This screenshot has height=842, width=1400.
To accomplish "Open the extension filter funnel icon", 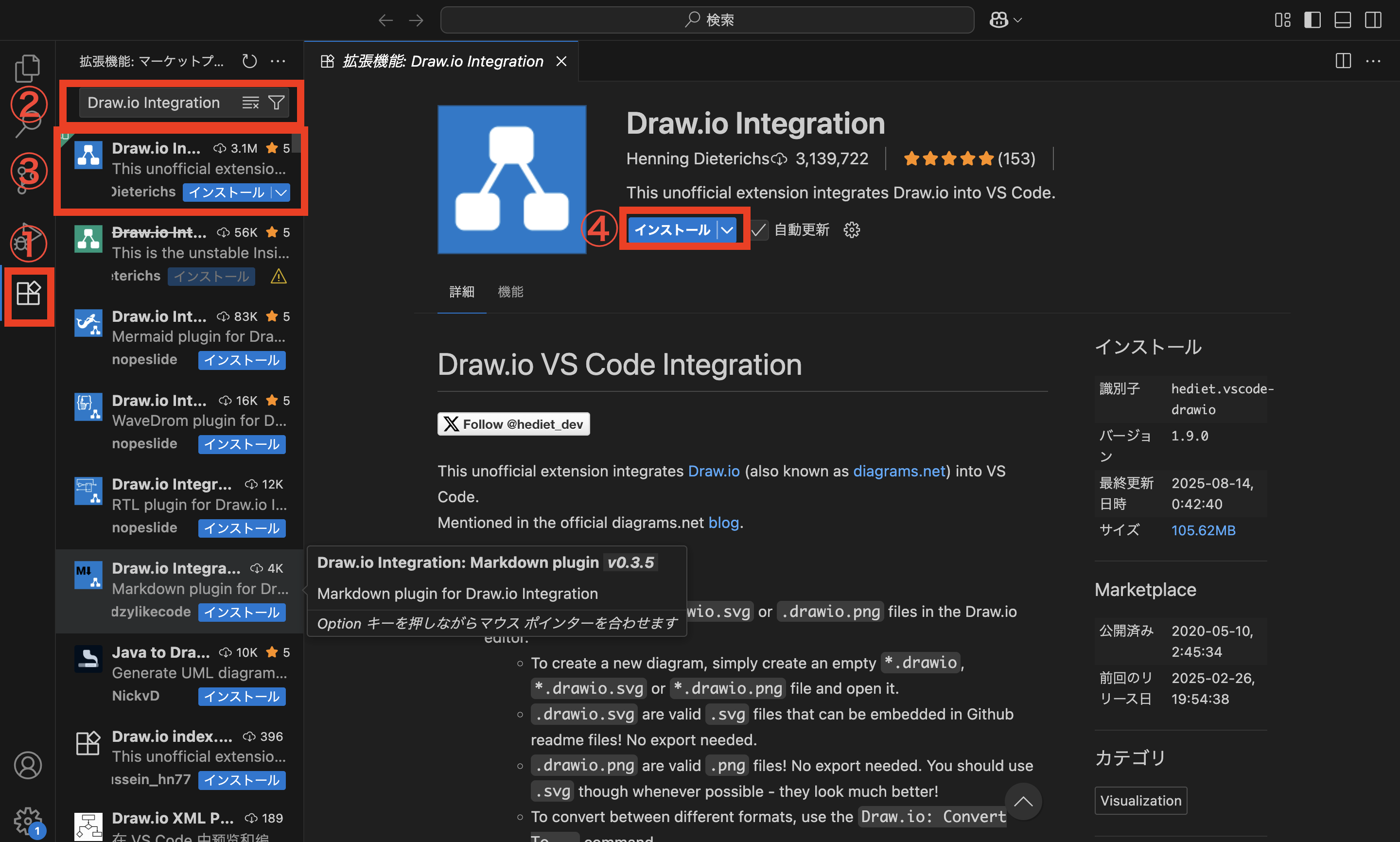I will tap(276, 103).
